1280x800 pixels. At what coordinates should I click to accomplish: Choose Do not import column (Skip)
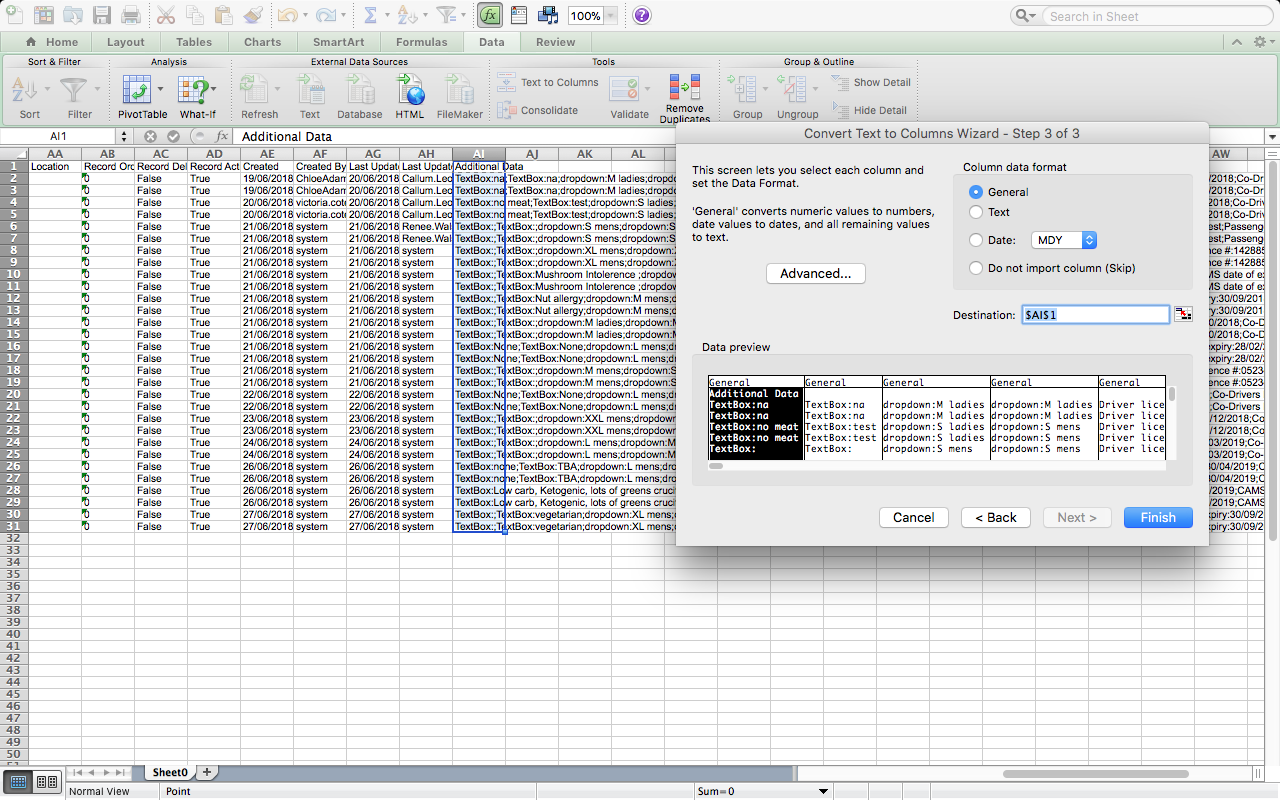[x=976, y=268]
